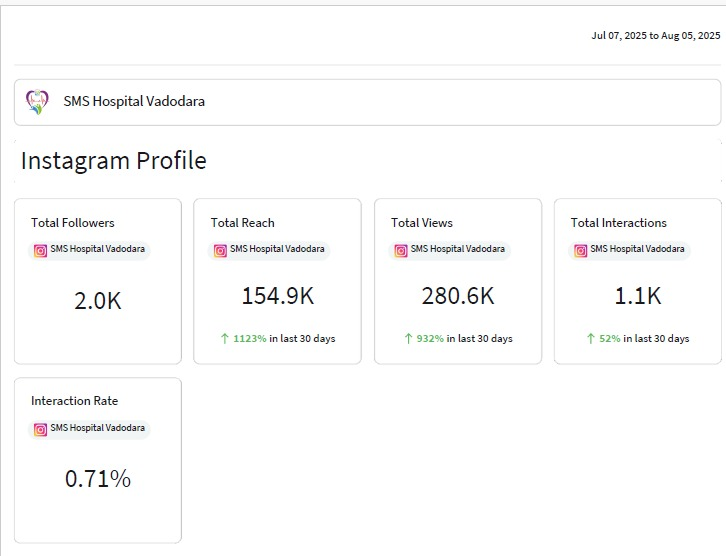This screenshot has width=726, height=556.
Task: Click the Total Reach title
Action: 243,223
